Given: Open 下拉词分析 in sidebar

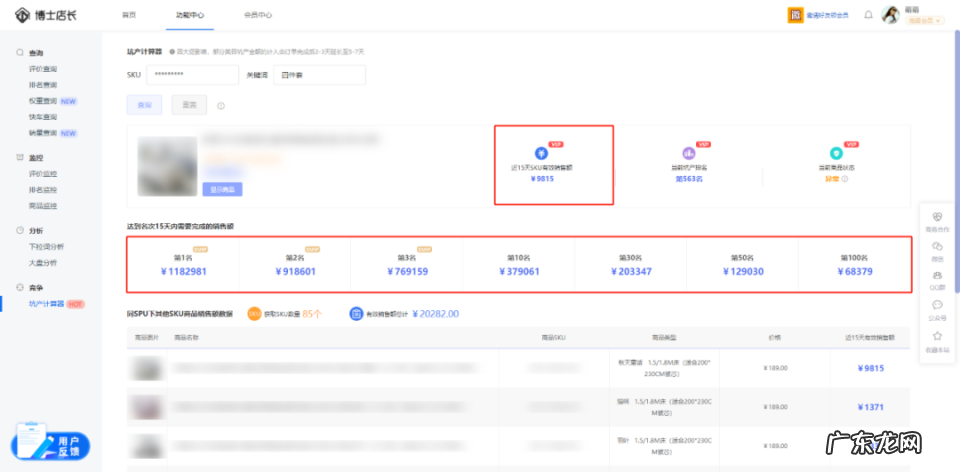Looking at the screenshot, I should click(x=47, y=247).
